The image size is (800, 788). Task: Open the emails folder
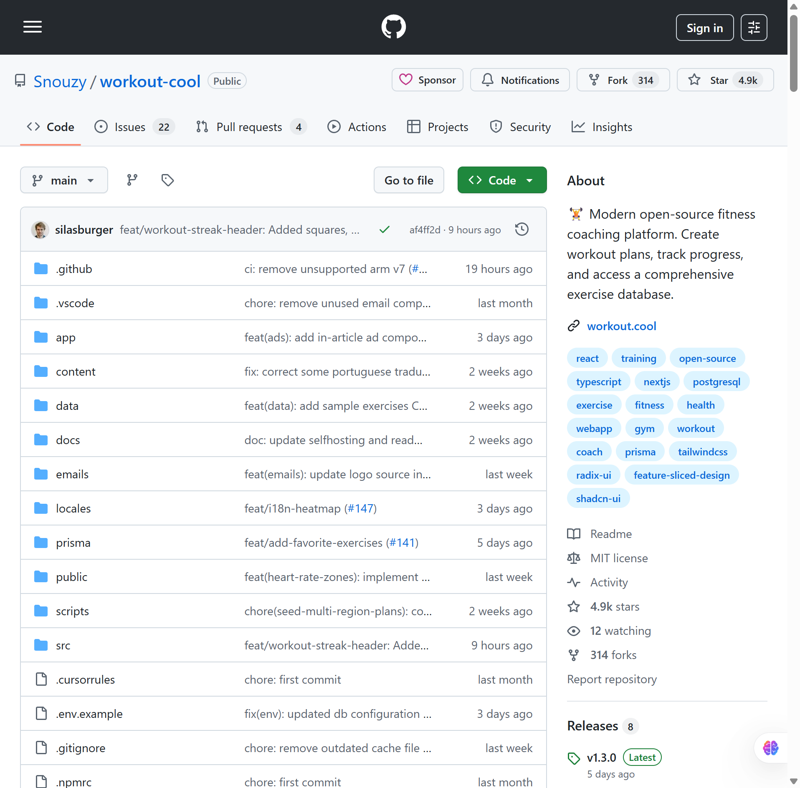click(72, 474)
